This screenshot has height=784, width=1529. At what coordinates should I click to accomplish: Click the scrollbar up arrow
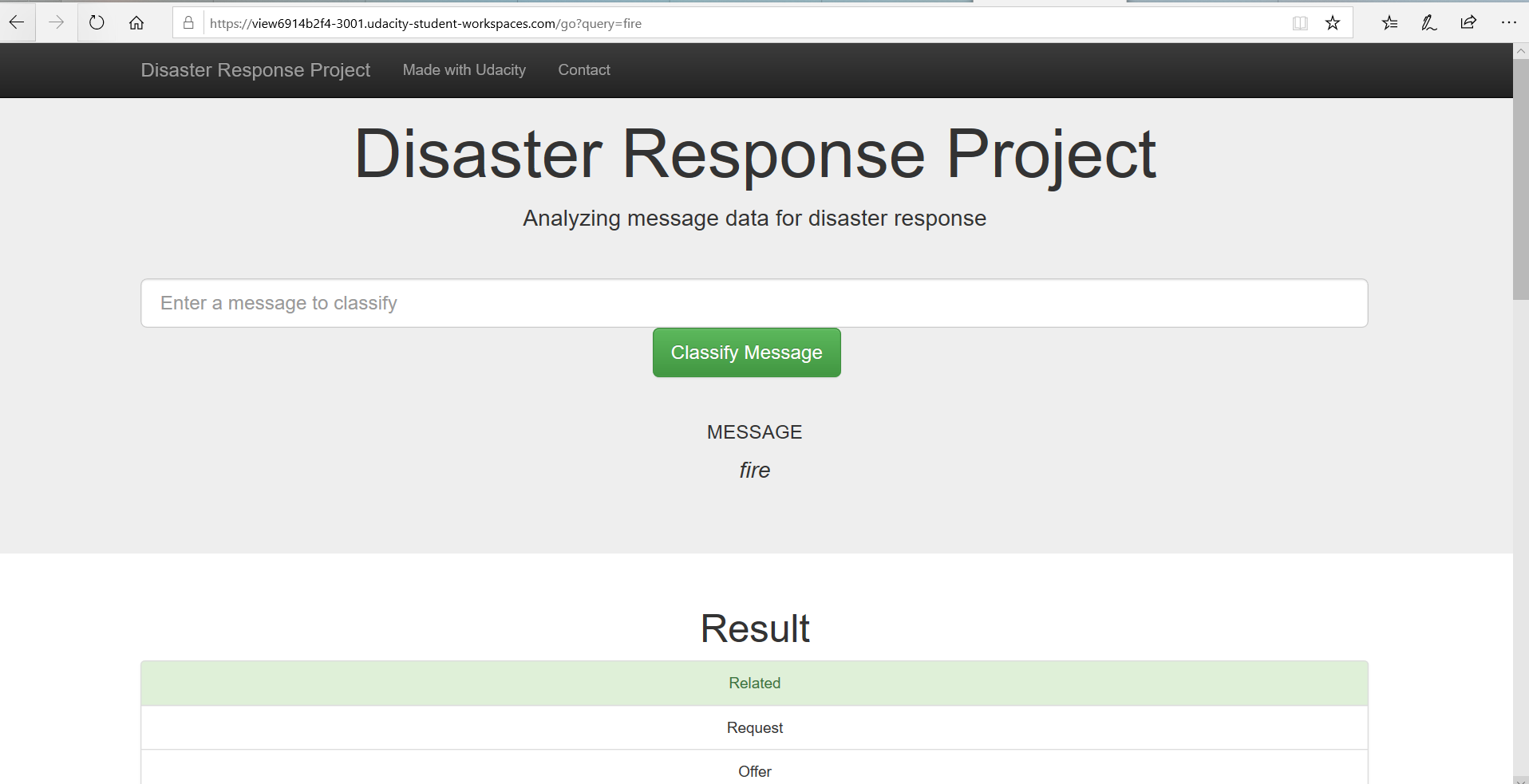tap(1521, 50)
